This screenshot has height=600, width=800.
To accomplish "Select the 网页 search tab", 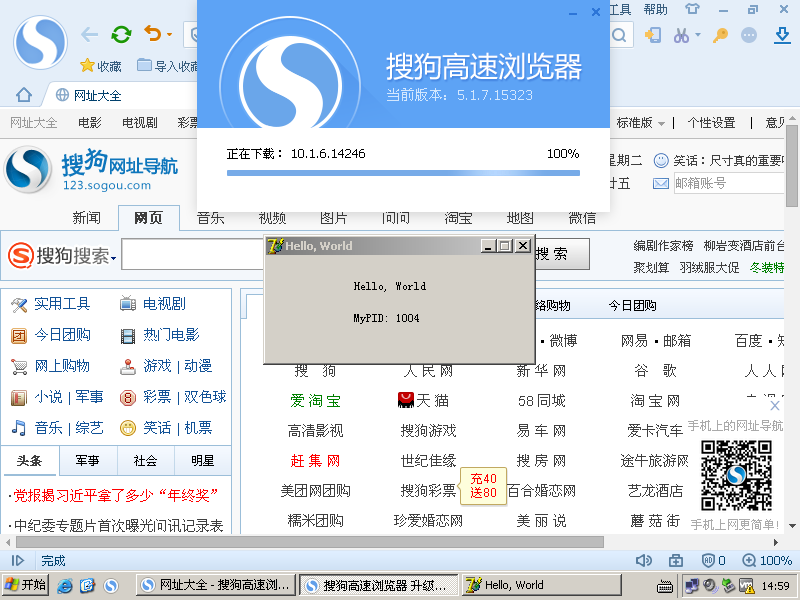I will pos(148,218).
